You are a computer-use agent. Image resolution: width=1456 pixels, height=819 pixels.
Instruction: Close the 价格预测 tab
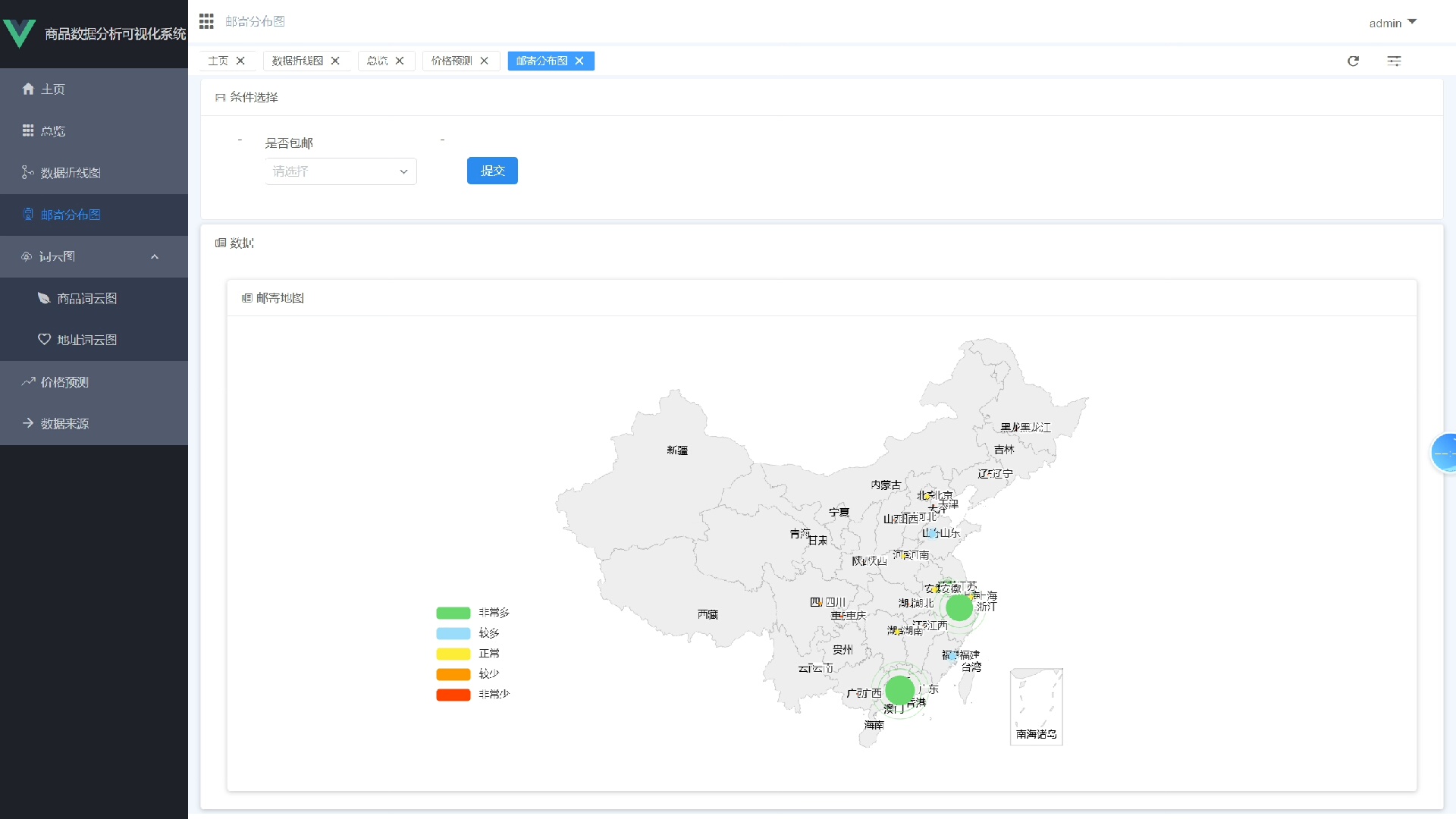click(x=484, y=61)
